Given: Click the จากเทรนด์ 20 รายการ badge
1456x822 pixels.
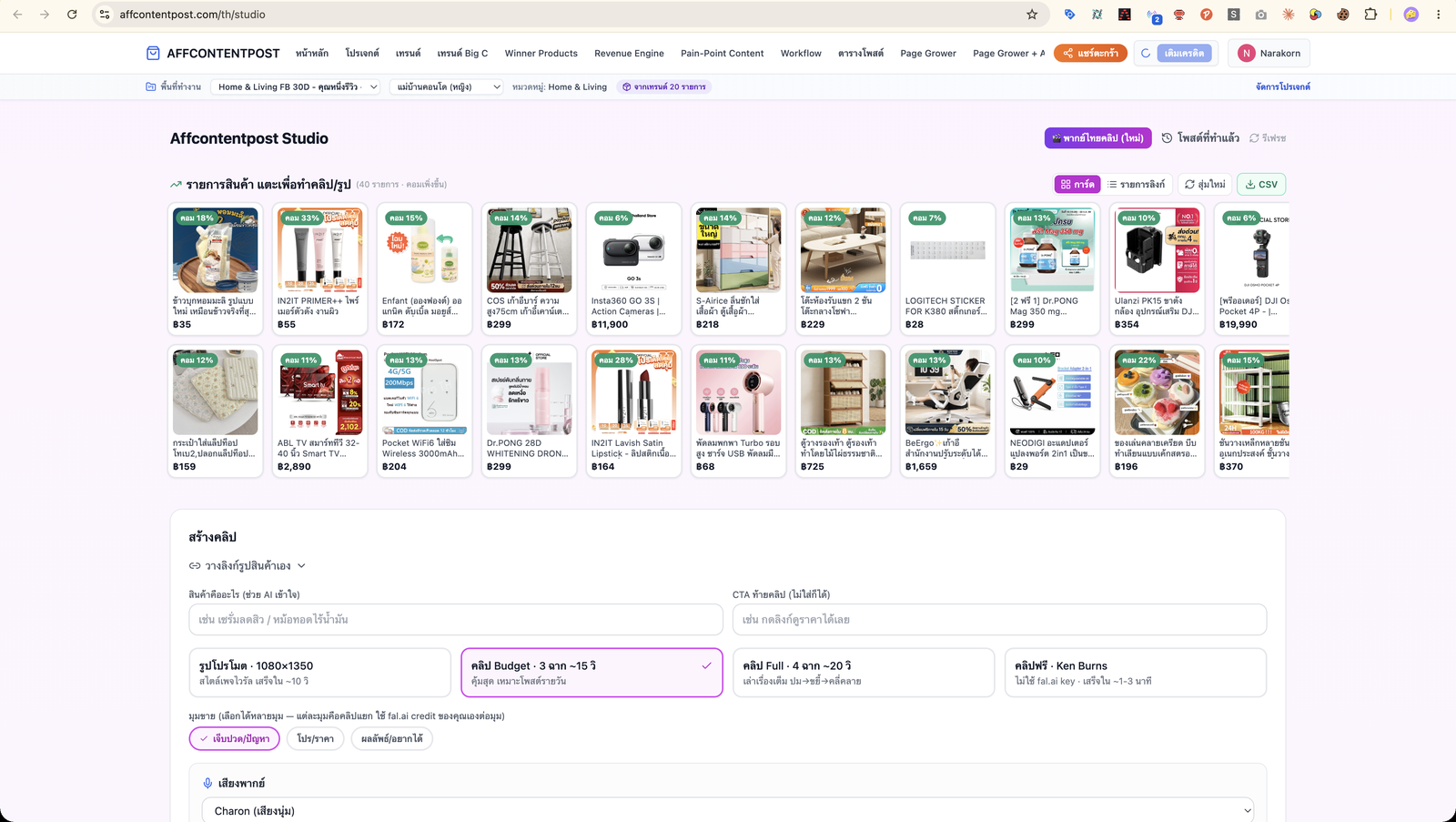Looking at the screenshot, I should coord(664,86).
